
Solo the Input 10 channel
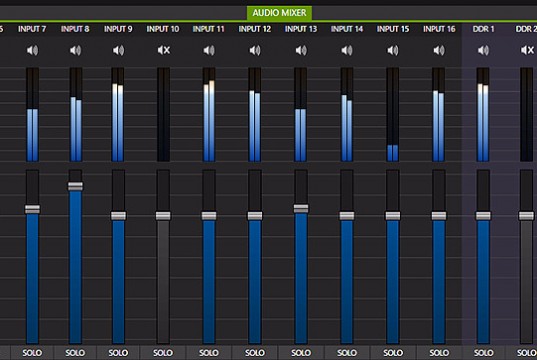click(163, 353)
